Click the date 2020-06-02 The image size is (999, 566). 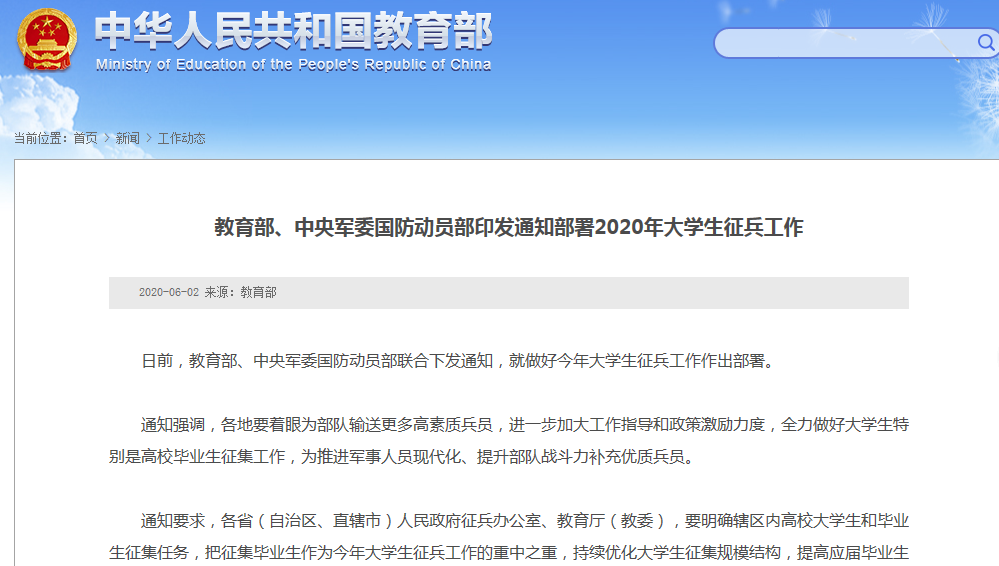(169, 293)
